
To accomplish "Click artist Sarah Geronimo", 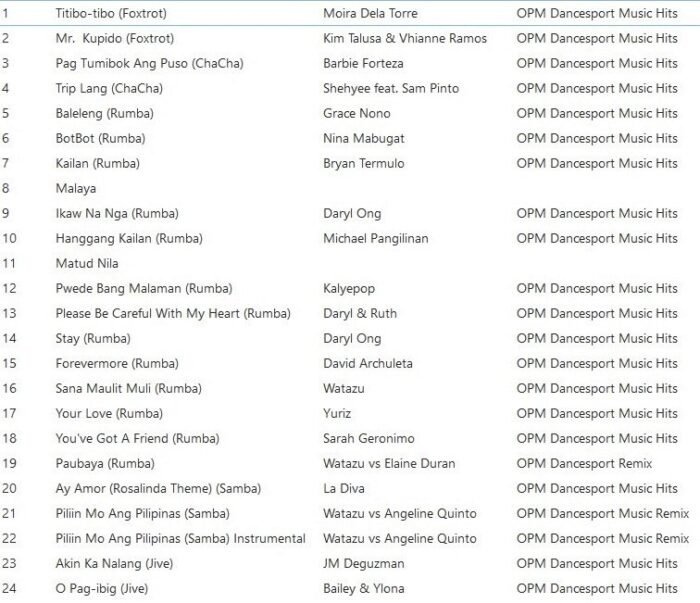I will pos(369,439).
